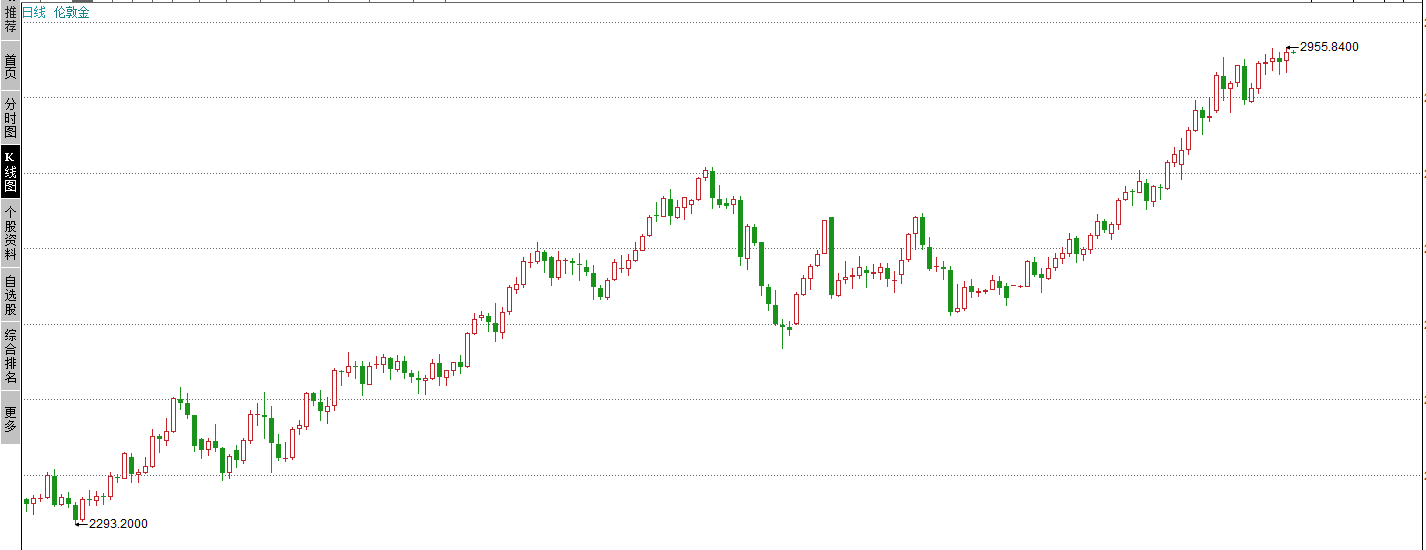1426x550 pixels.
Task: Click the 日线 period label
Action: pyautogui.click(x=34, y=12)
